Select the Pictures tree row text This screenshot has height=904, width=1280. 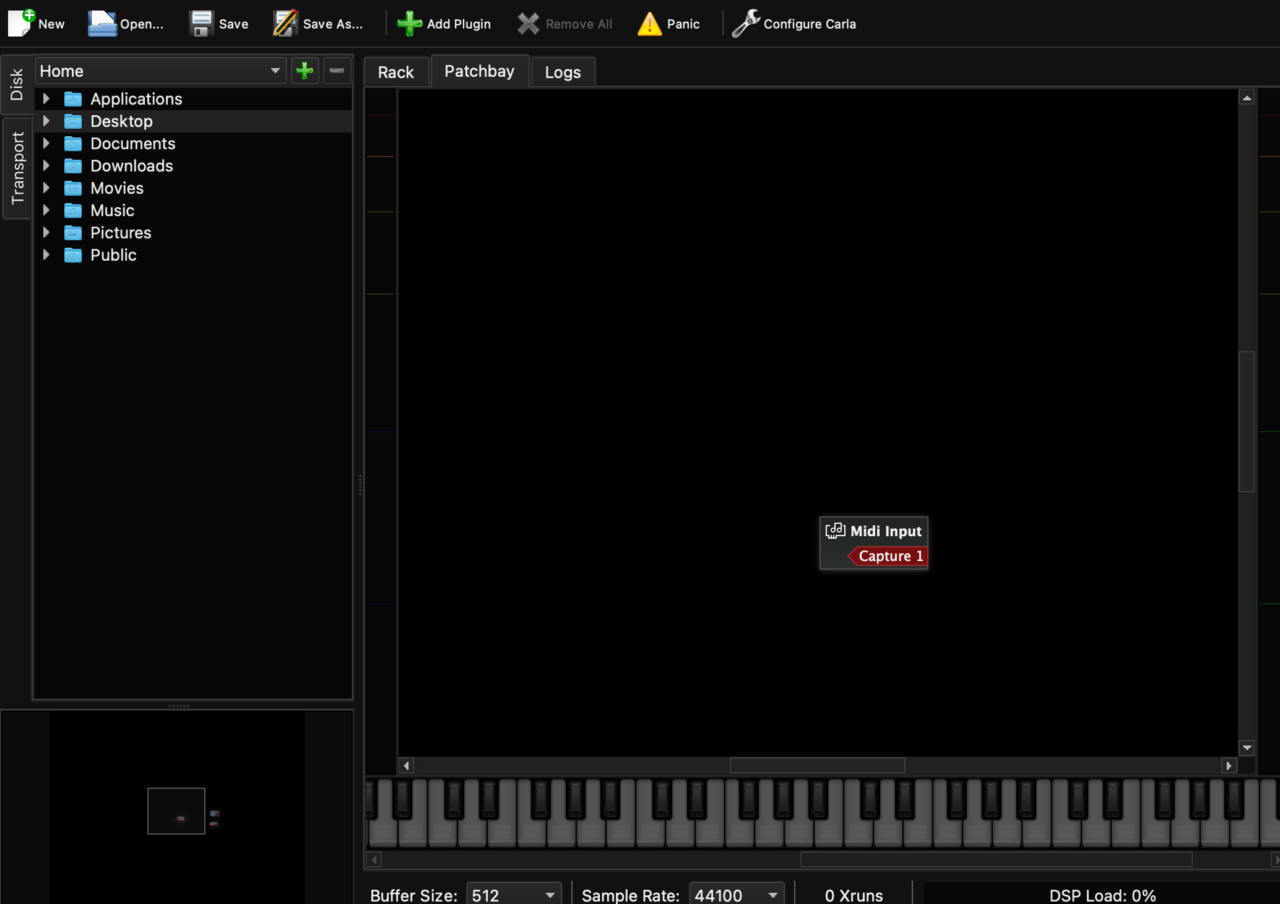point(121,232)
